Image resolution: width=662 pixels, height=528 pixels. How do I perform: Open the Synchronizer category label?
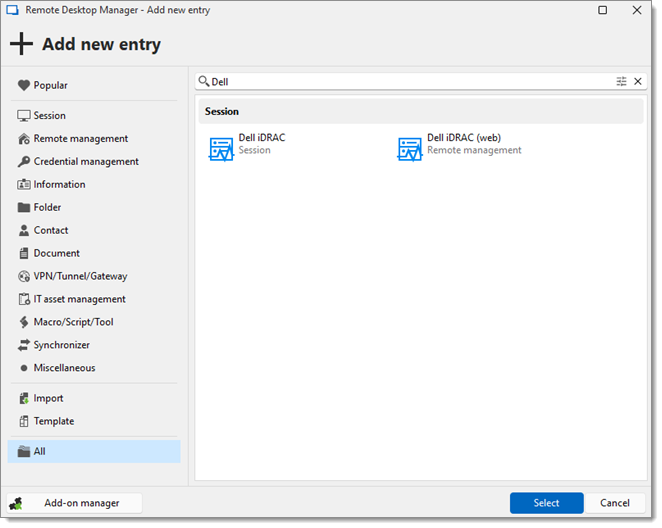(x=62, y=345)
